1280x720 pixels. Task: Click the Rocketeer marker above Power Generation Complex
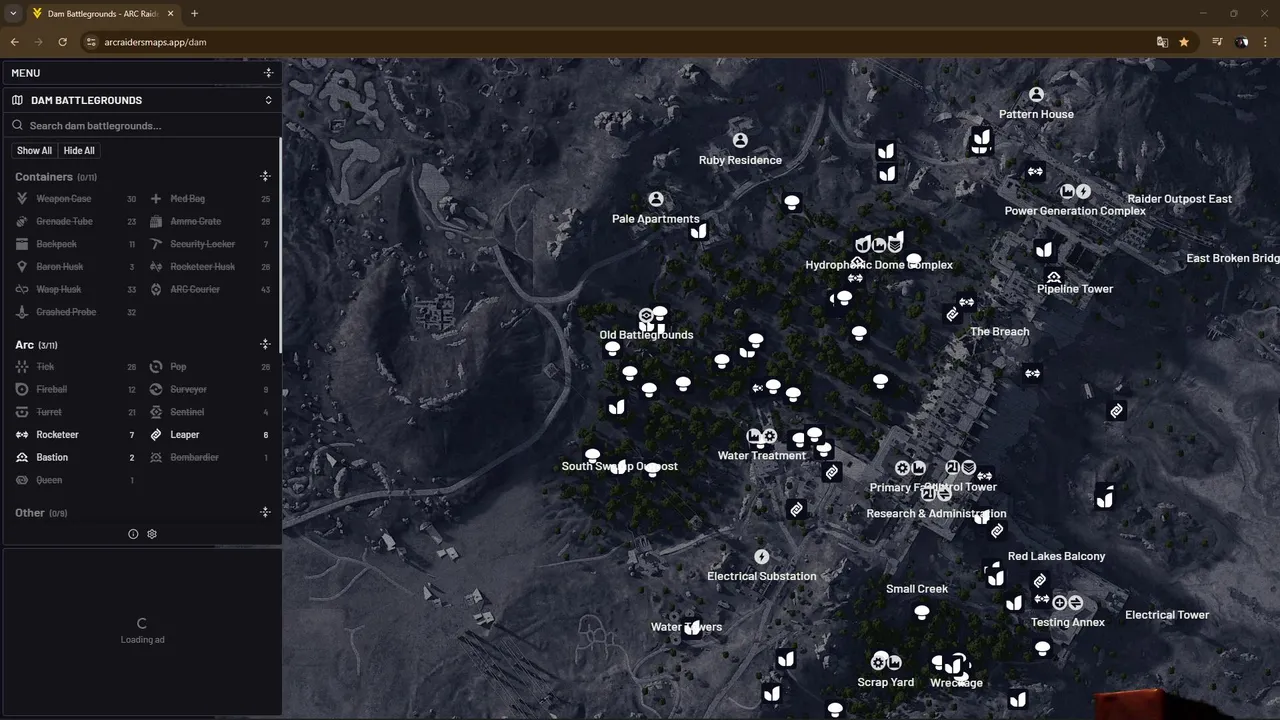(x=1035, y=172)
